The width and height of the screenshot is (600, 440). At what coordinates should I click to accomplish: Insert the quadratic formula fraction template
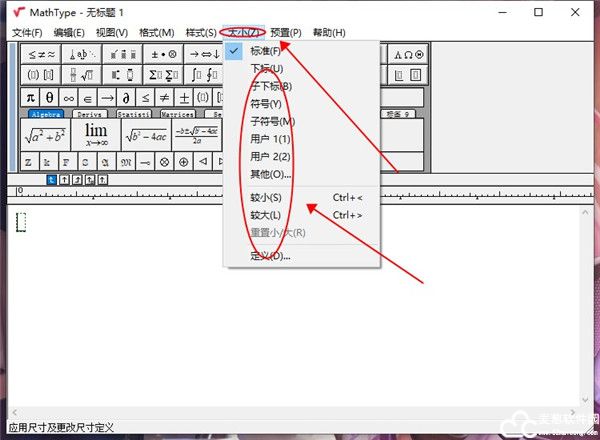(x=195, y=132)
